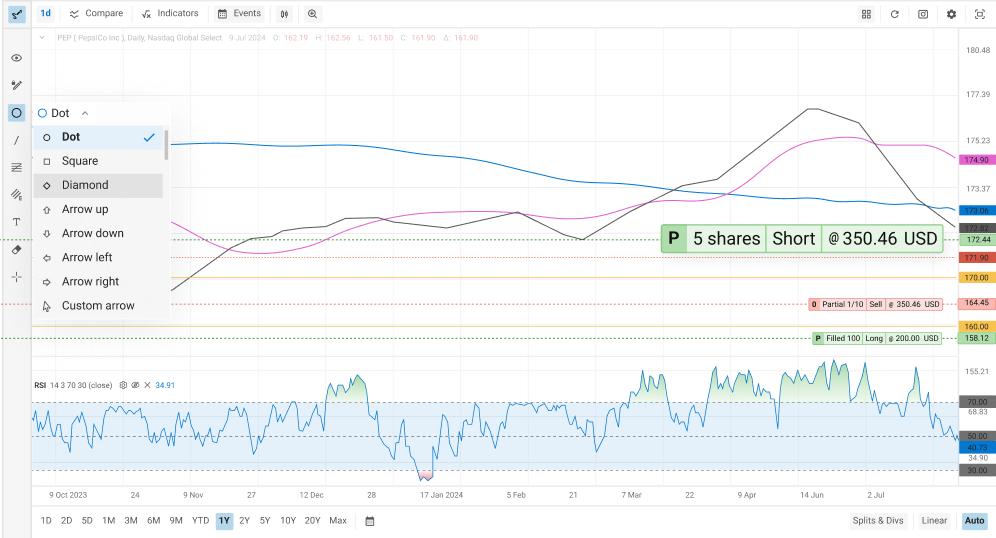This screenshot has width=996, height=538.
Task: Click the eye visibility icon in left sidebar
Action: coord(16,58)
